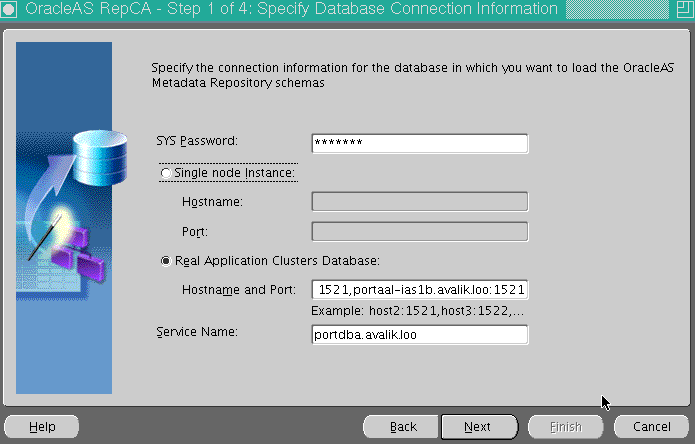Open the window menu icon in title bar
The height and width of the screenshot is (444, 695).
8,9
